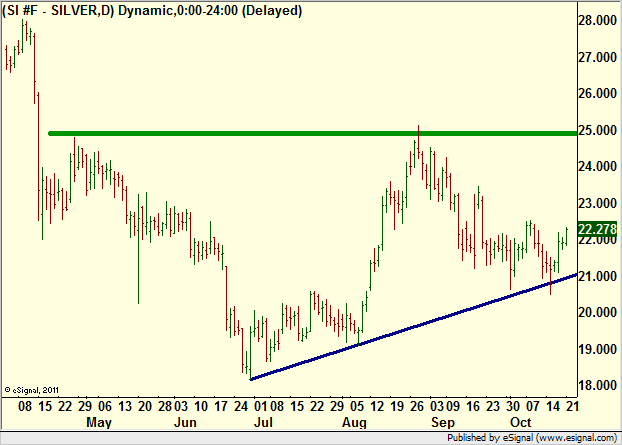Click the 18.000 price axis label
622x445 pixels.
point(597,386)
